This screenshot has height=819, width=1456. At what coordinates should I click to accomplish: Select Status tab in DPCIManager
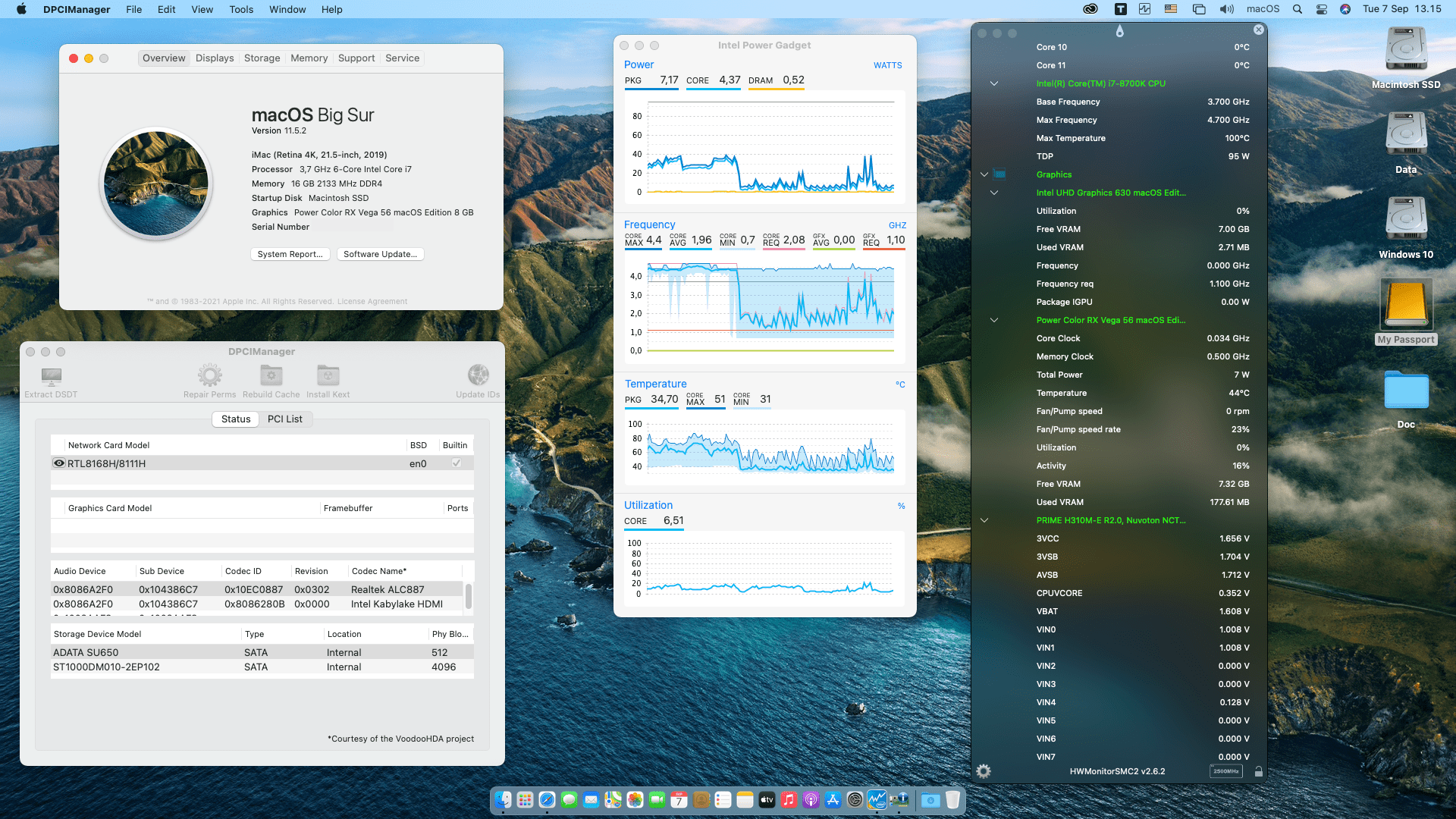(x=236, y=419)
